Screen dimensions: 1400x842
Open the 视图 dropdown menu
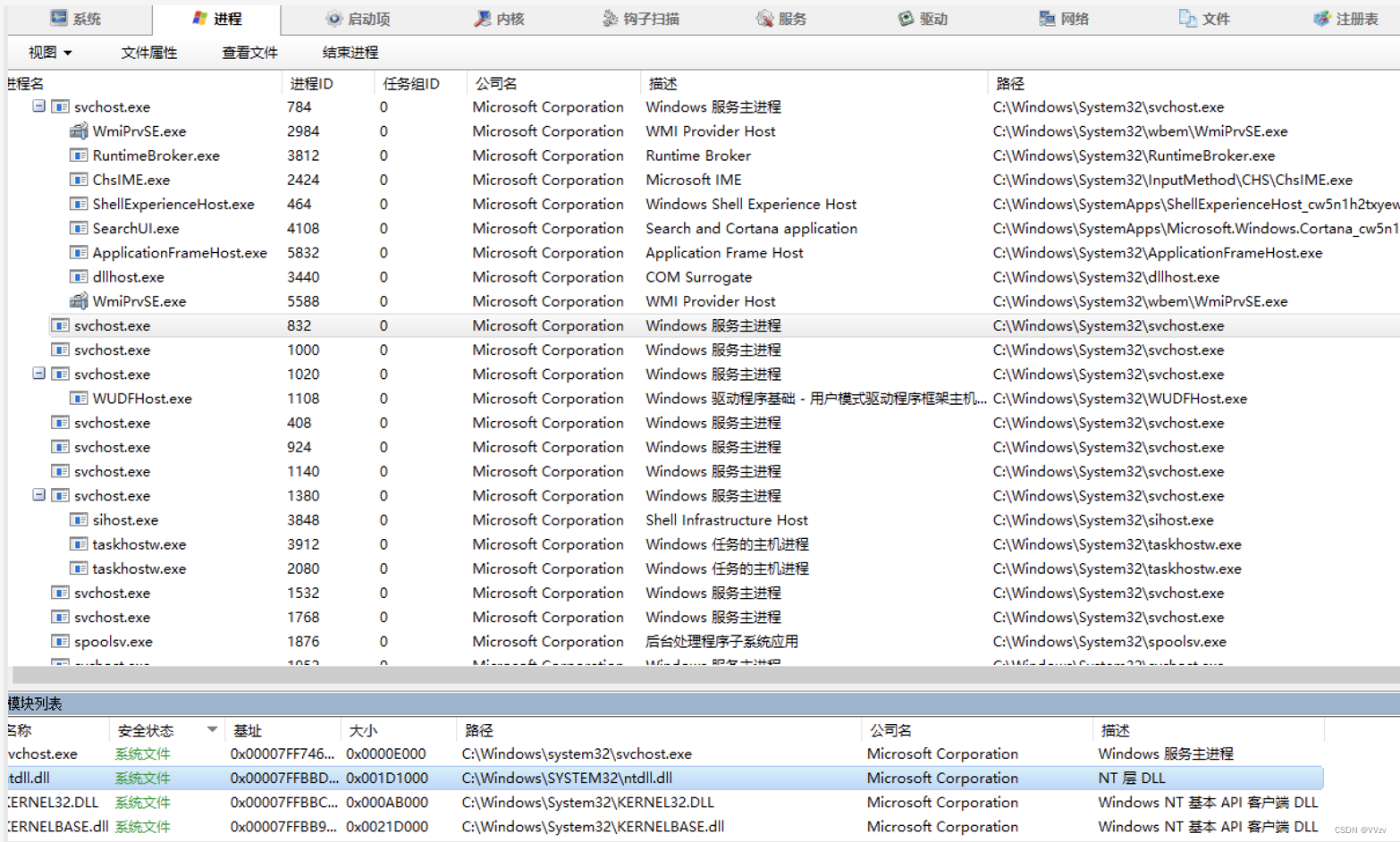tap(50, 53)
